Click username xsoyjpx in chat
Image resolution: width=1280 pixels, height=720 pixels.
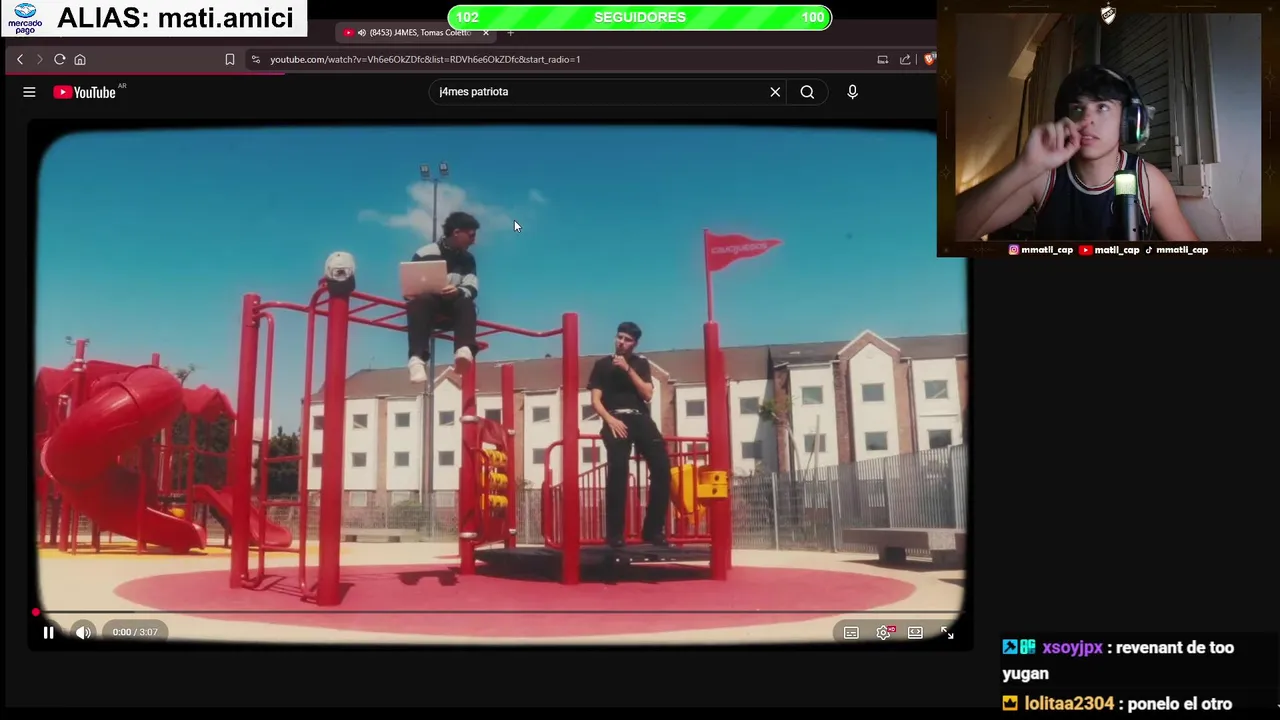coord(1072,648)
